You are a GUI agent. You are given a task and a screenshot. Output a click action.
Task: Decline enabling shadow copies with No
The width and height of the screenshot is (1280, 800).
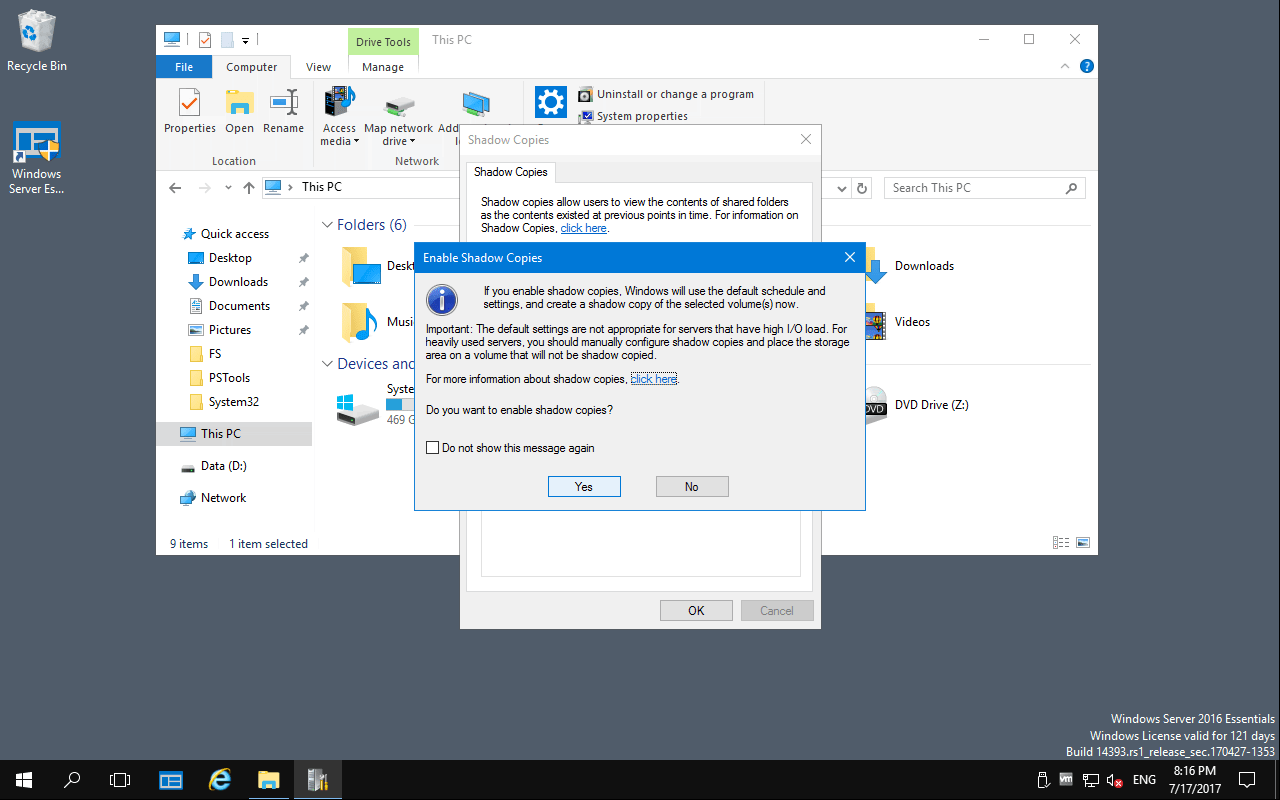point(692,487)
